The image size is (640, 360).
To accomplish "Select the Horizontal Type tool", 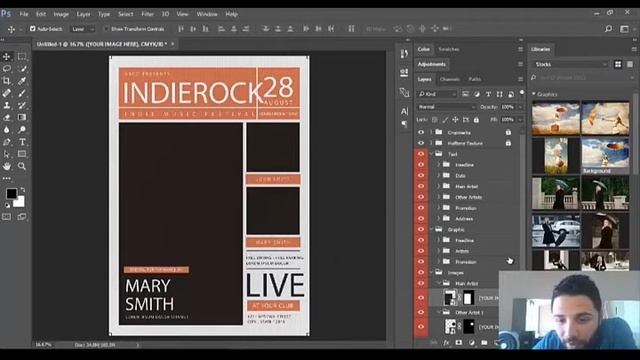I will click(x=22, y=142).
